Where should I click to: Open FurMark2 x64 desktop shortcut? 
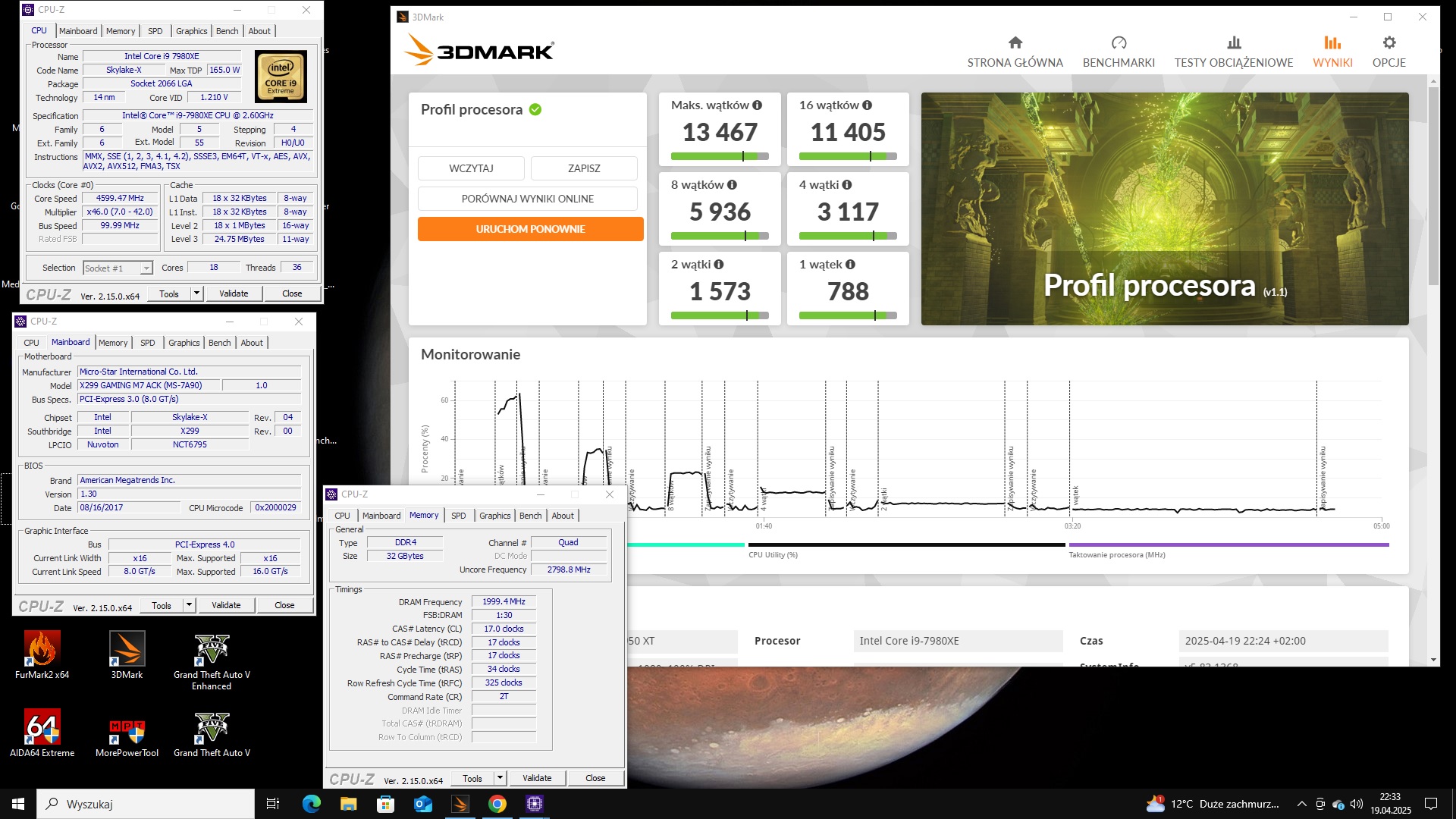[42, 655]
